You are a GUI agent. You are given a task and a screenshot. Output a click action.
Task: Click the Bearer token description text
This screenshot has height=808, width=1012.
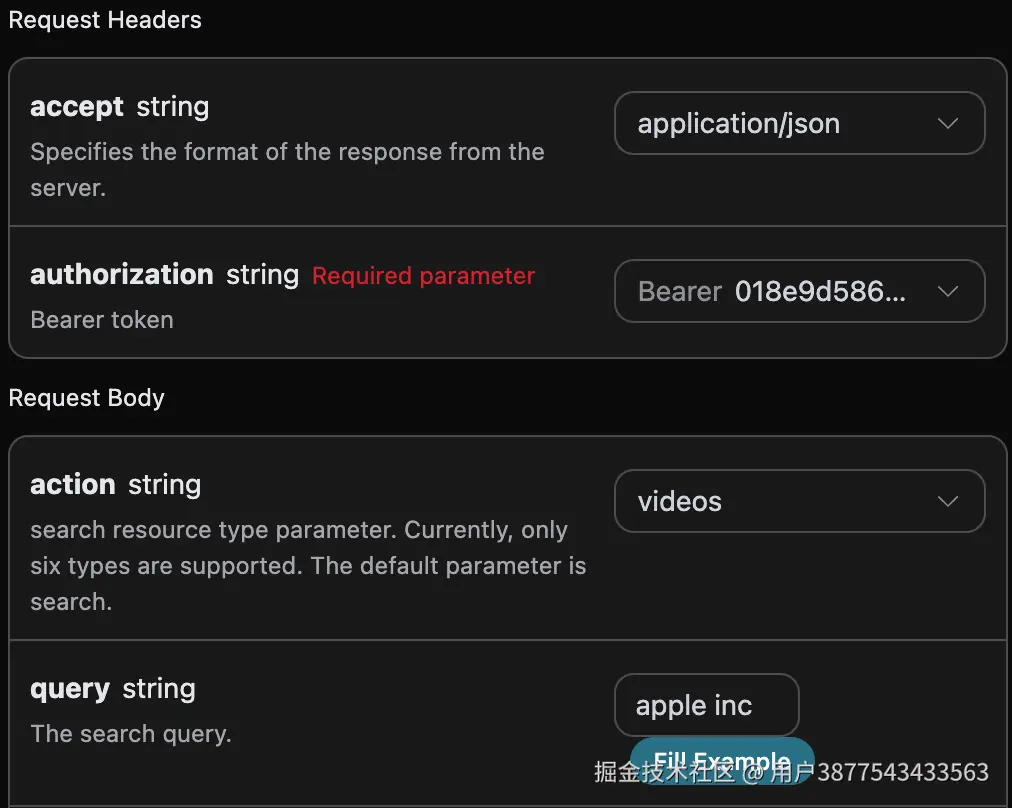coord(102,320)
